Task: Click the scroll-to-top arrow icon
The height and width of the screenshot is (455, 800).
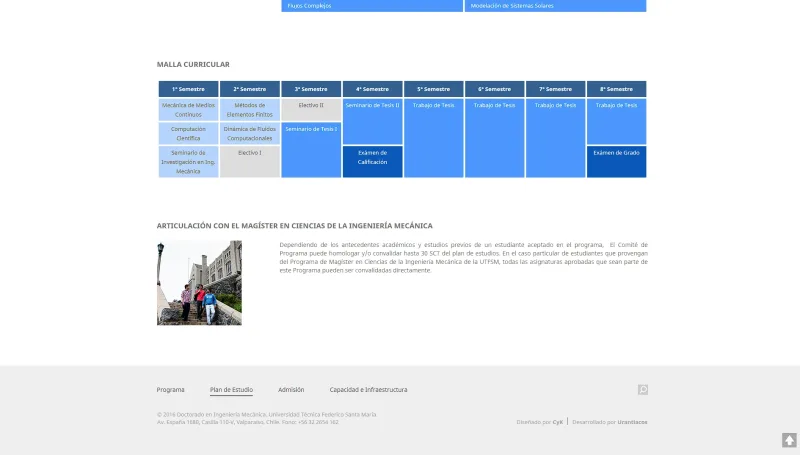Action: (x=789, y=440)
